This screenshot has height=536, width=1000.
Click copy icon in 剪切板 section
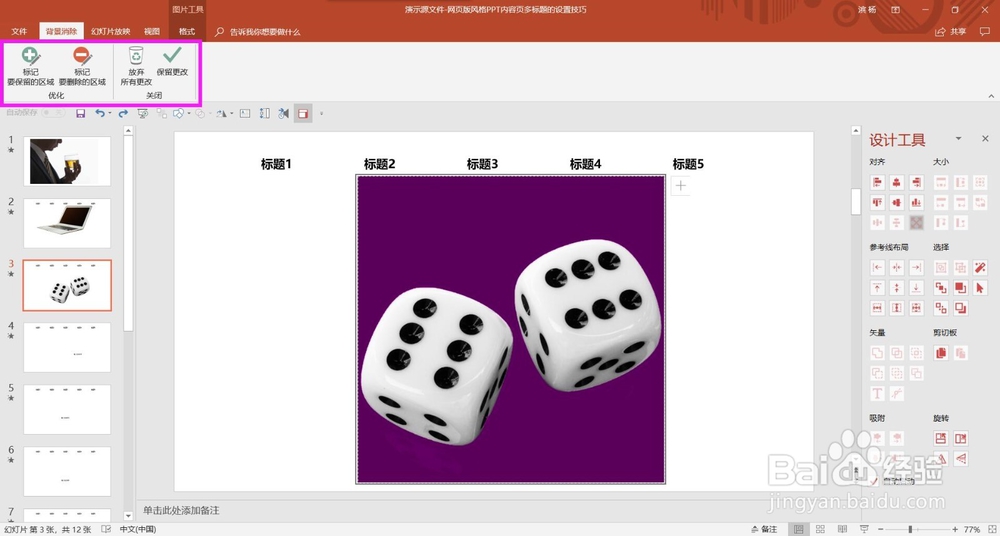[941, 353]
